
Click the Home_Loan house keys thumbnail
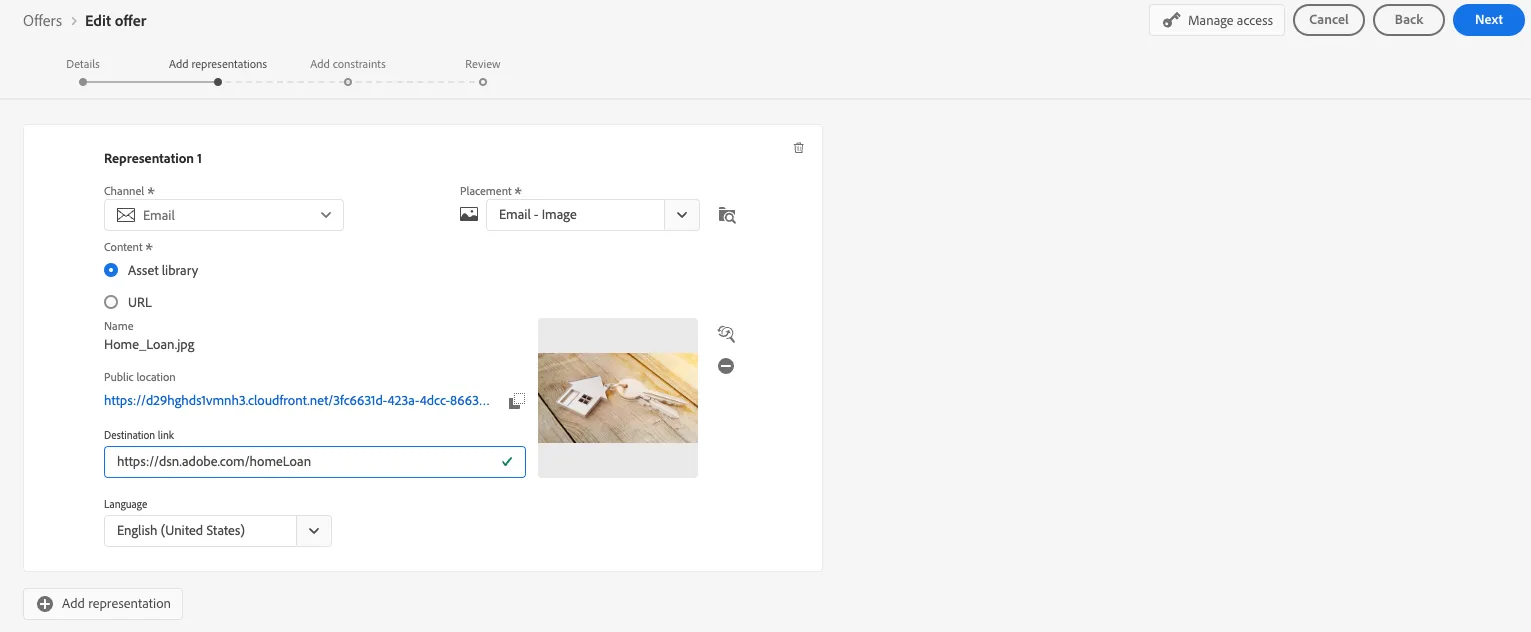coord(618,397)
